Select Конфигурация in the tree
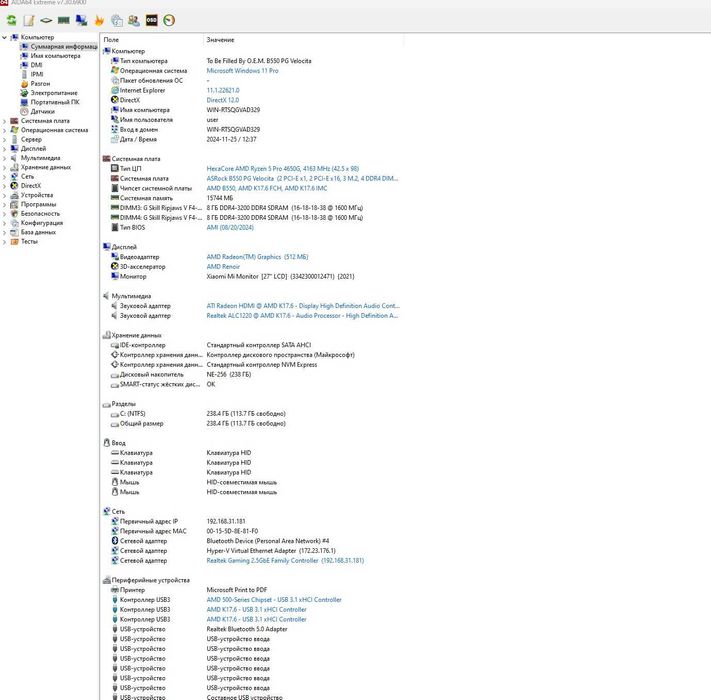 point(42,223)
